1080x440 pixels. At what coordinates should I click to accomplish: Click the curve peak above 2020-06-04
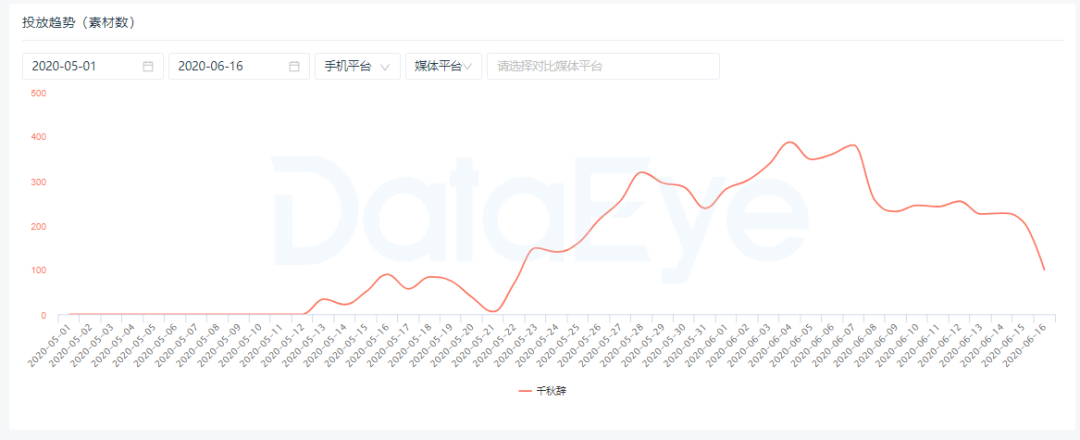click(x=790, y=142)
